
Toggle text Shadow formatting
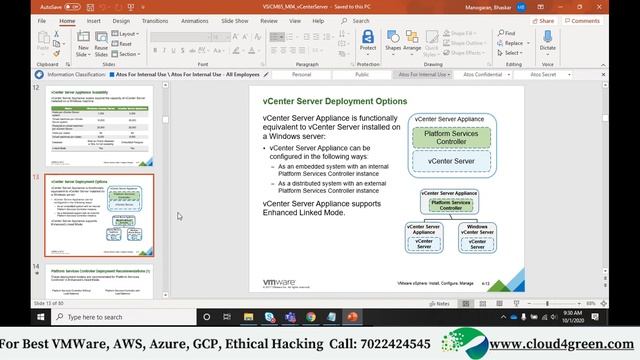coord(182,51)
